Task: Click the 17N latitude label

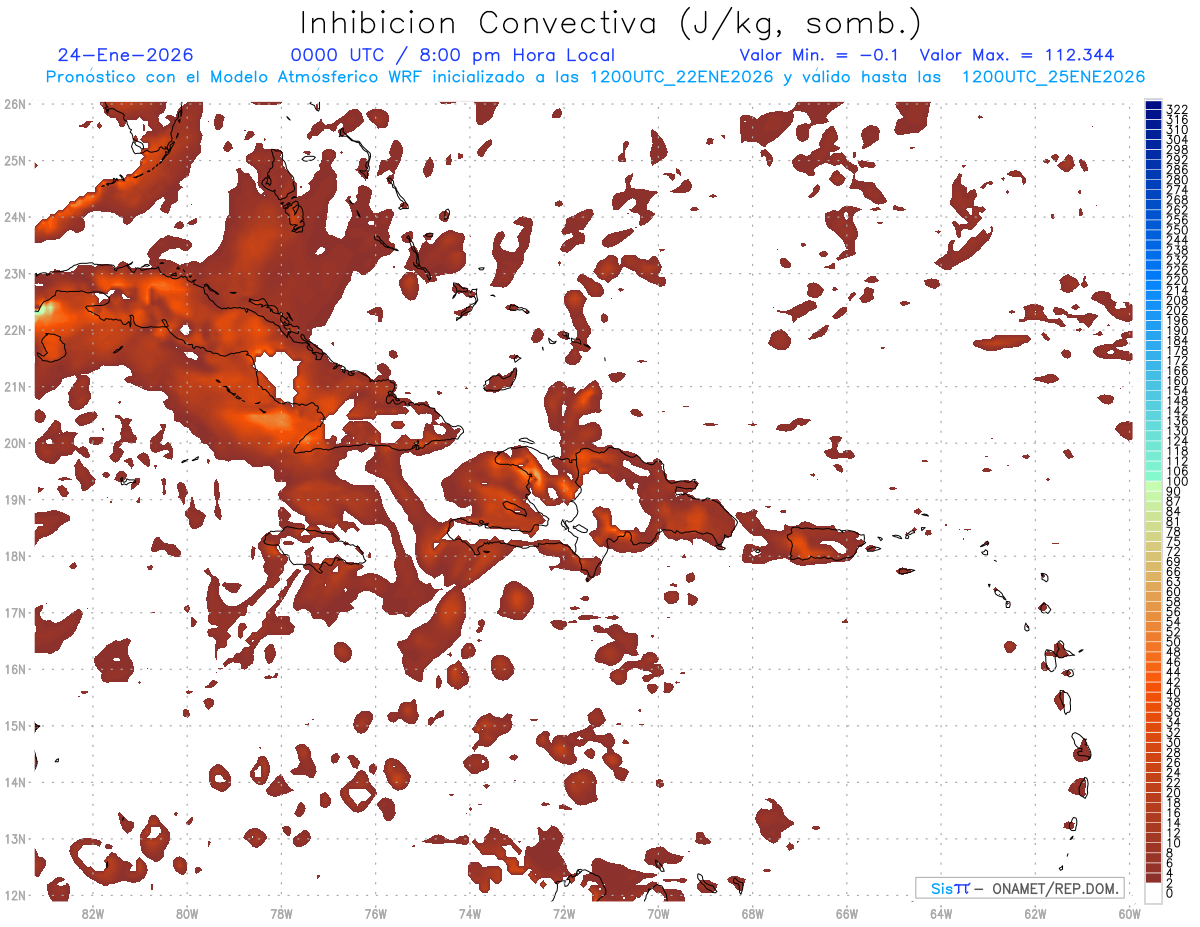Action: click(16, 613)
